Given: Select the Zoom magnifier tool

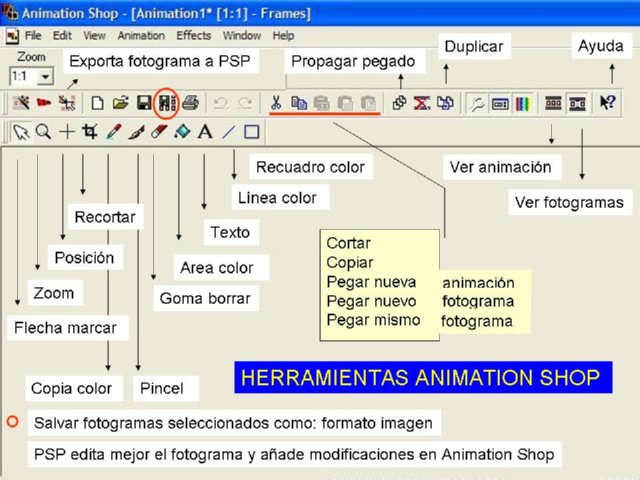Looking at the screenshot, I should 43,132.
